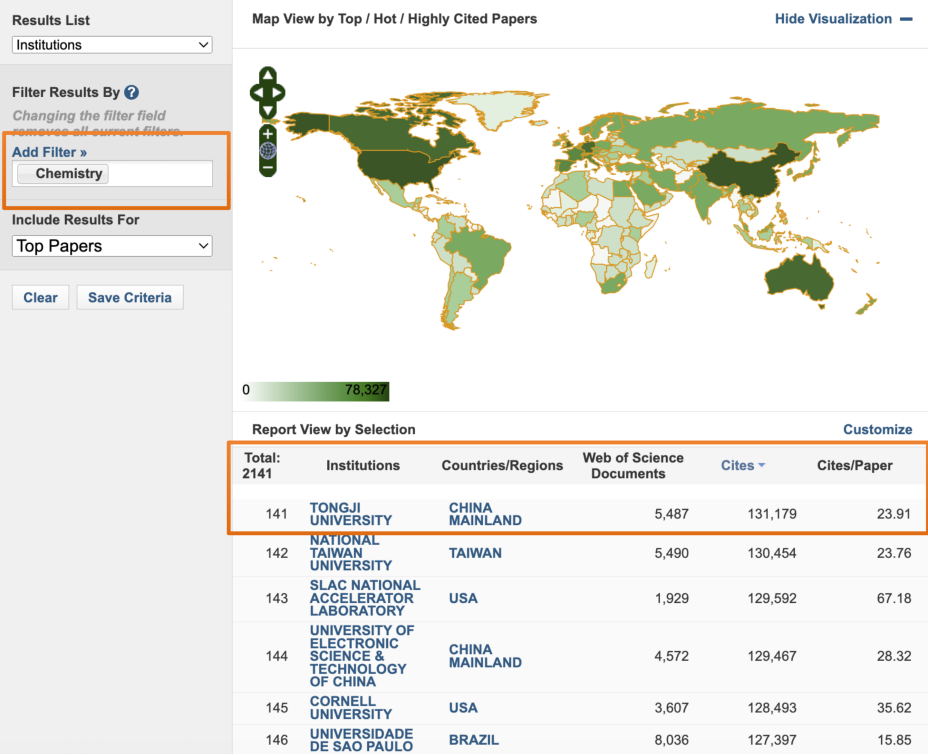Reset map to world view globe icon
928x756 pixels.
267,150
